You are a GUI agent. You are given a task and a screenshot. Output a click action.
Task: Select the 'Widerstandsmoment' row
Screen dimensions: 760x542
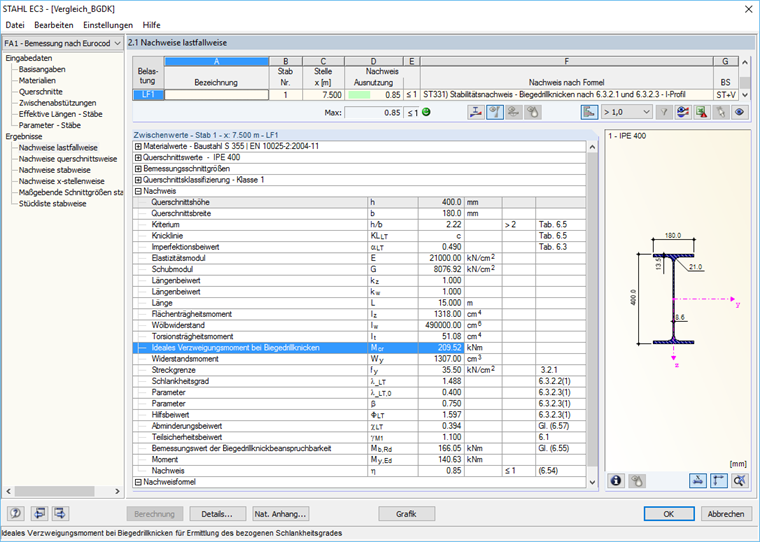pyautogui.click(x=359, y=359)
